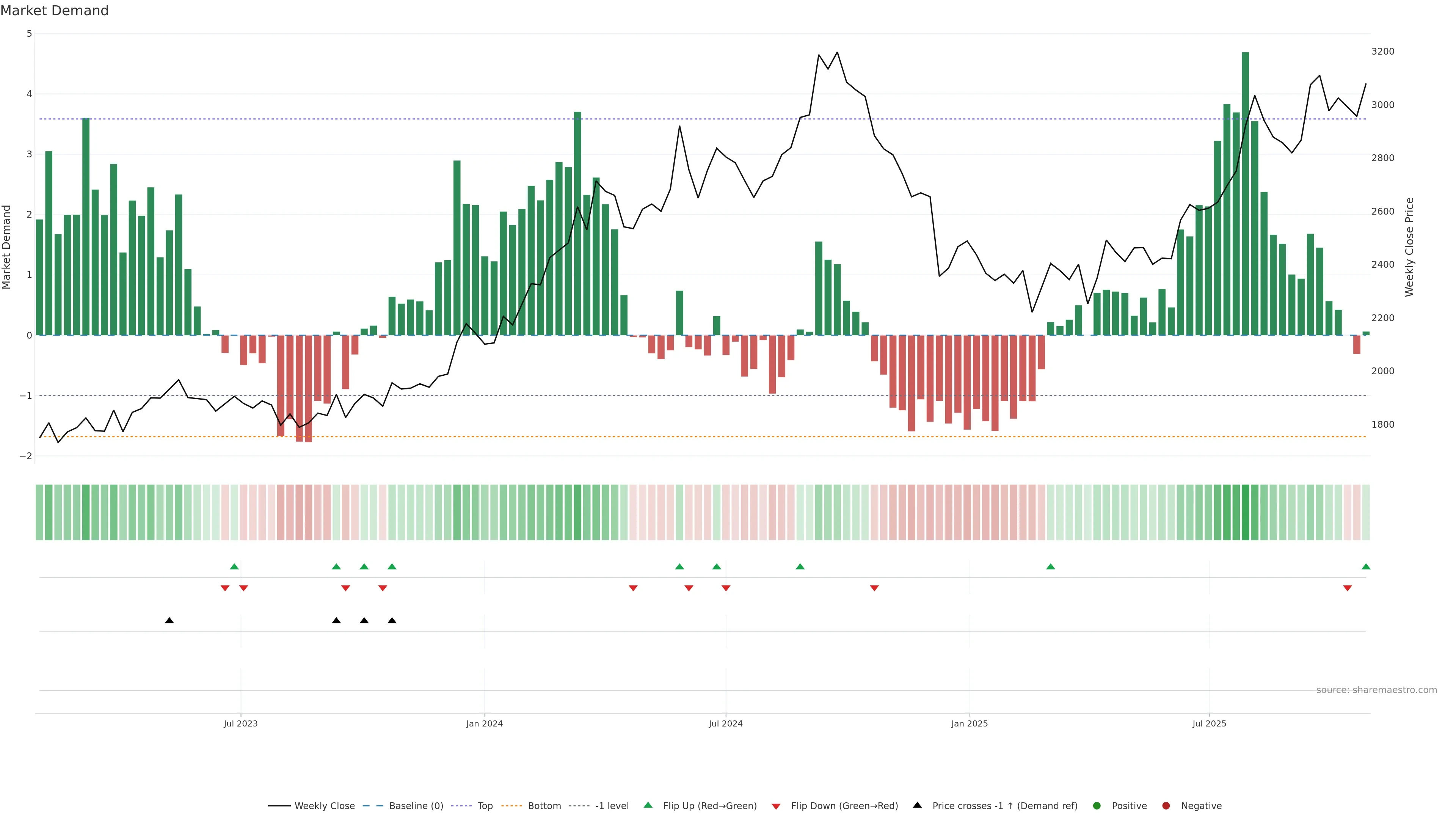Click Flip Down red triangle legend icon
The width and height of the screenshot is (1456, 819).
point(776,806)
